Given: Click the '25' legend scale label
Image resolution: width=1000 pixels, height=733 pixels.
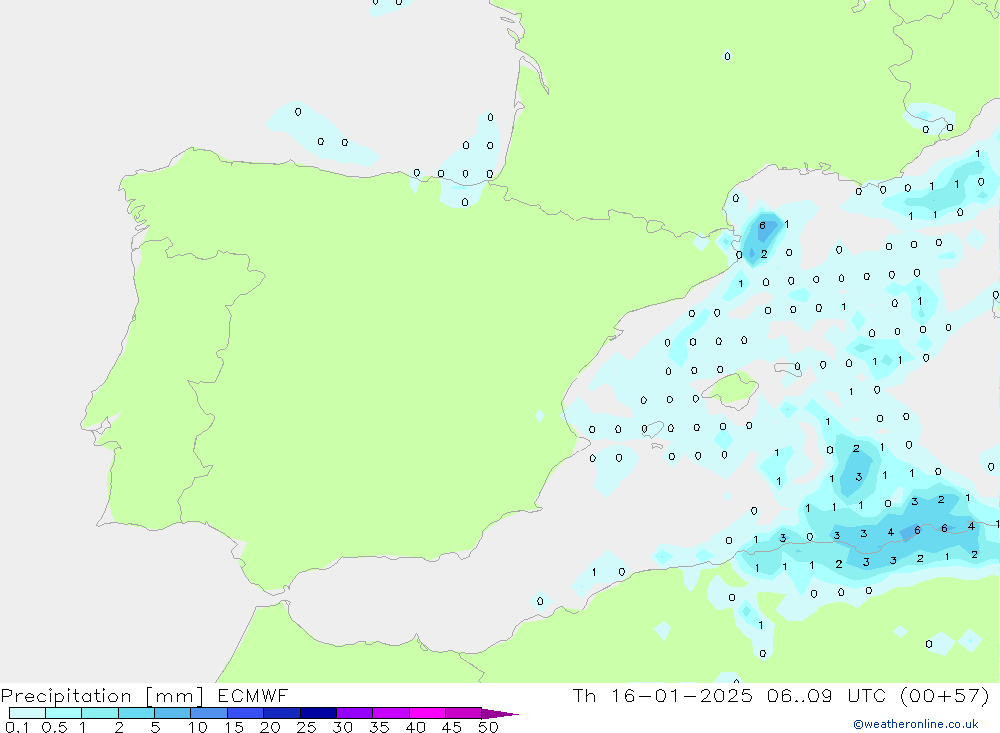Looking at the screenshot, I should (x=306, y=727).
